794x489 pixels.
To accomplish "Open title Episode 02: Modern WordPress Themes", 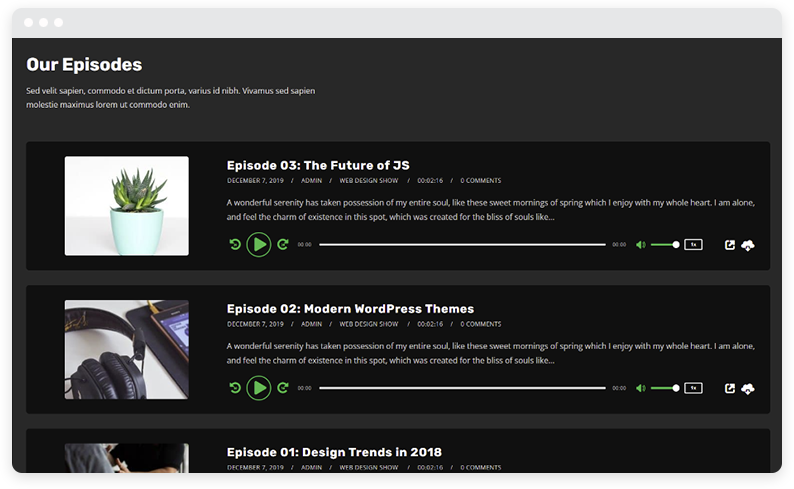I will pyautogui.click(x=350, y=309).
